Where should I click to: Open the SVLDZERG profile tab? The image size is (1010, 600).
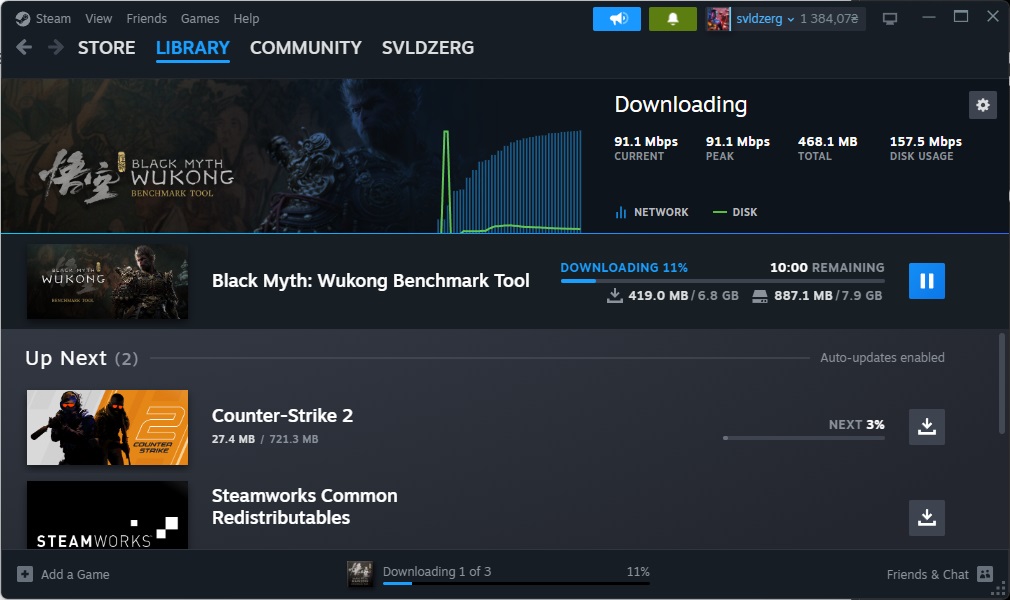pos(428,48)
